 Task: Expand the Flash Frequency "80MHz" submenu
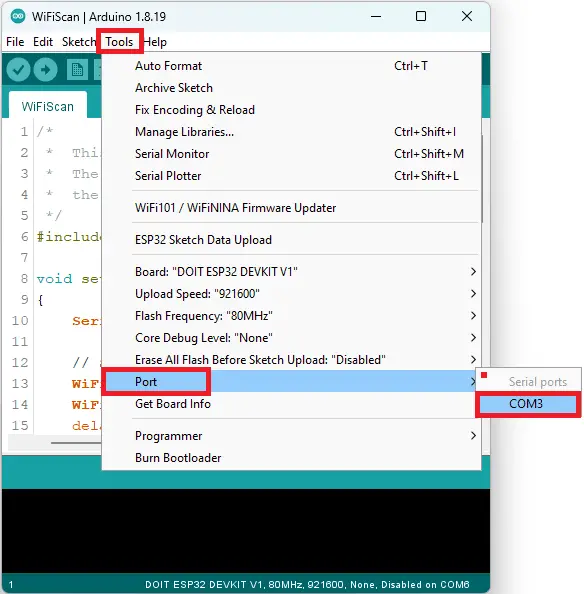[290, 316]
